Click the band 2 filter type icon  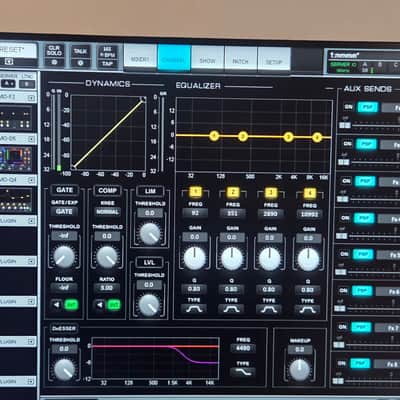click(x=231, y=309)
